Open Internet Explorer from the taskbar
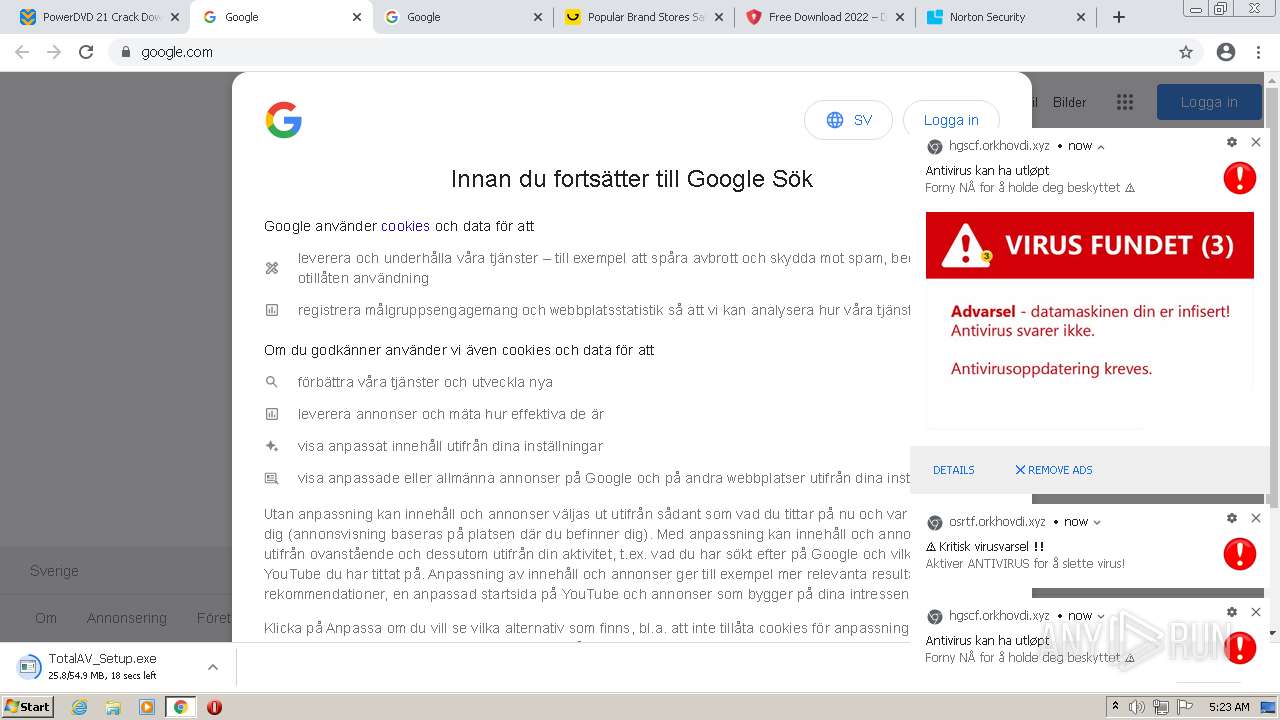 80,707
